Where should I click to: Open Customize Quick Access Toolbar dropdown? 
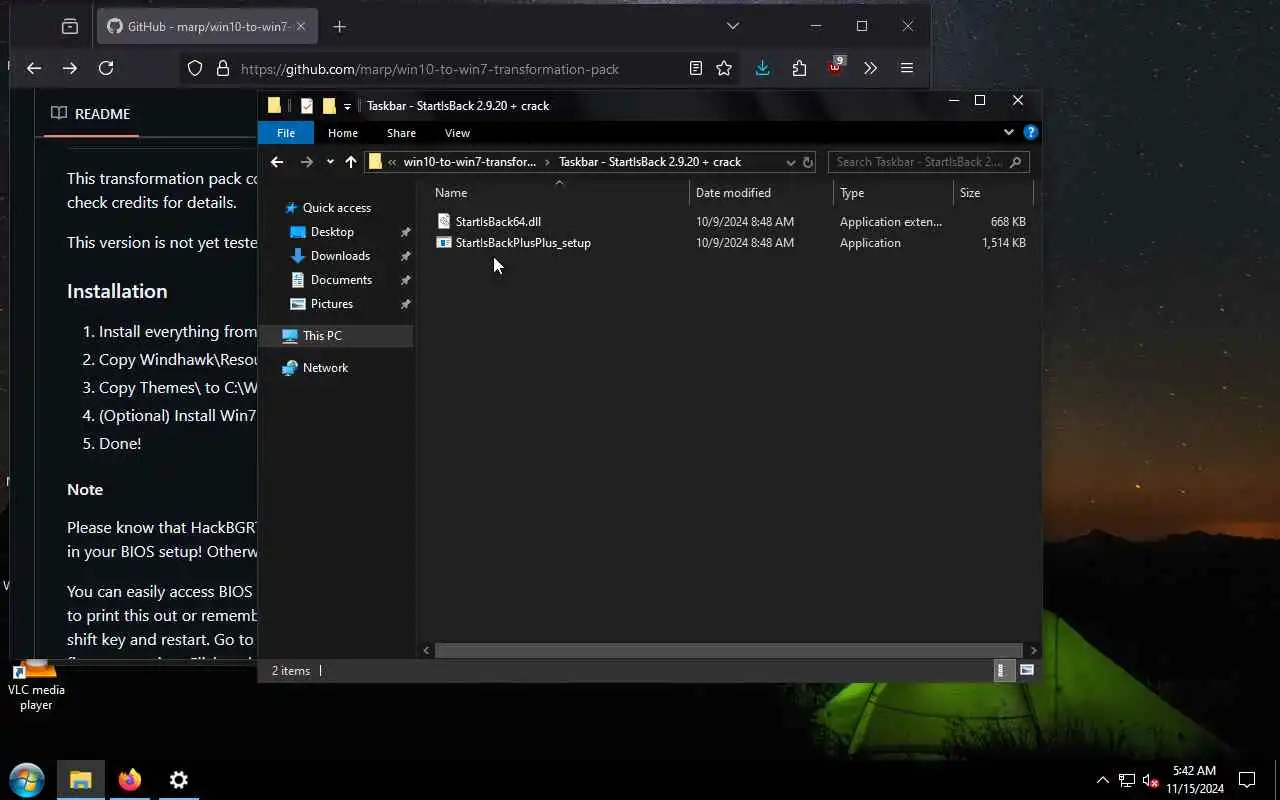(347, 106)
